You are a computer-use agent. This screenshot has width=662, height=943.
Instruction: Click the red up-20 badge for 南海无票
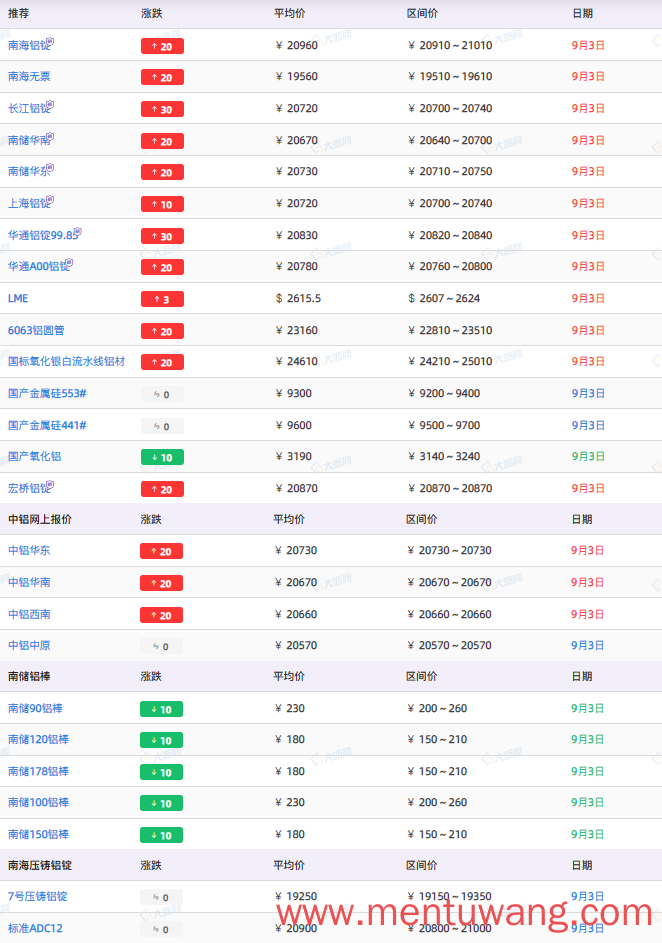click(162, 78)
